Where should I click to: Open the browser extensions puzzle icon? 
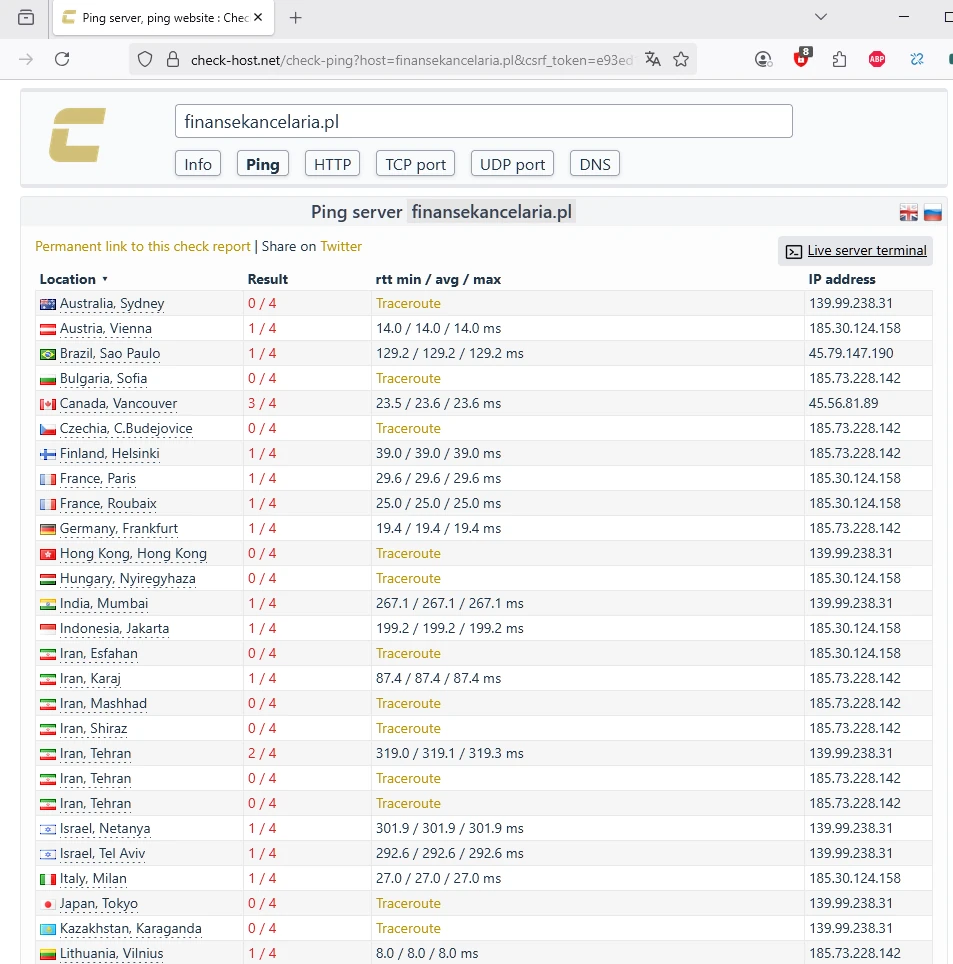[840, 59]
